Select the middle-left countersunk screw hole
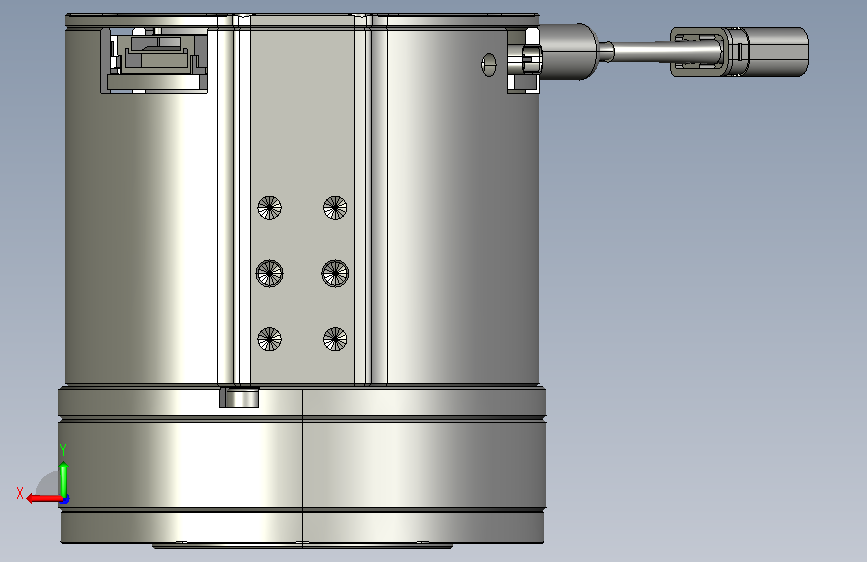Viewport: 867px width, 562px height. [269, 273]
